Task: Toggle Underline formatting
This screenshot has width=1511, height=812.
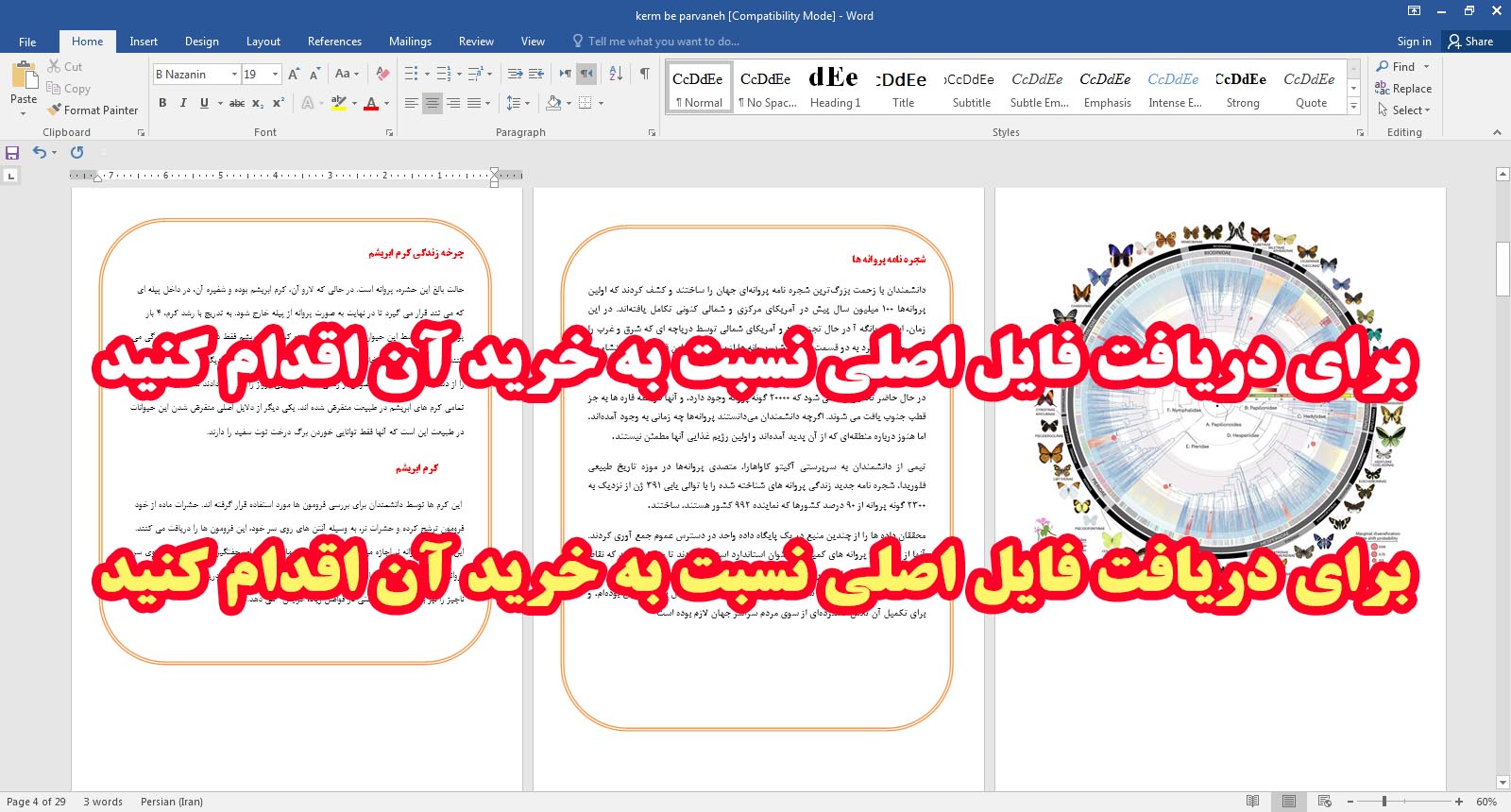Action: coord(204,103)
